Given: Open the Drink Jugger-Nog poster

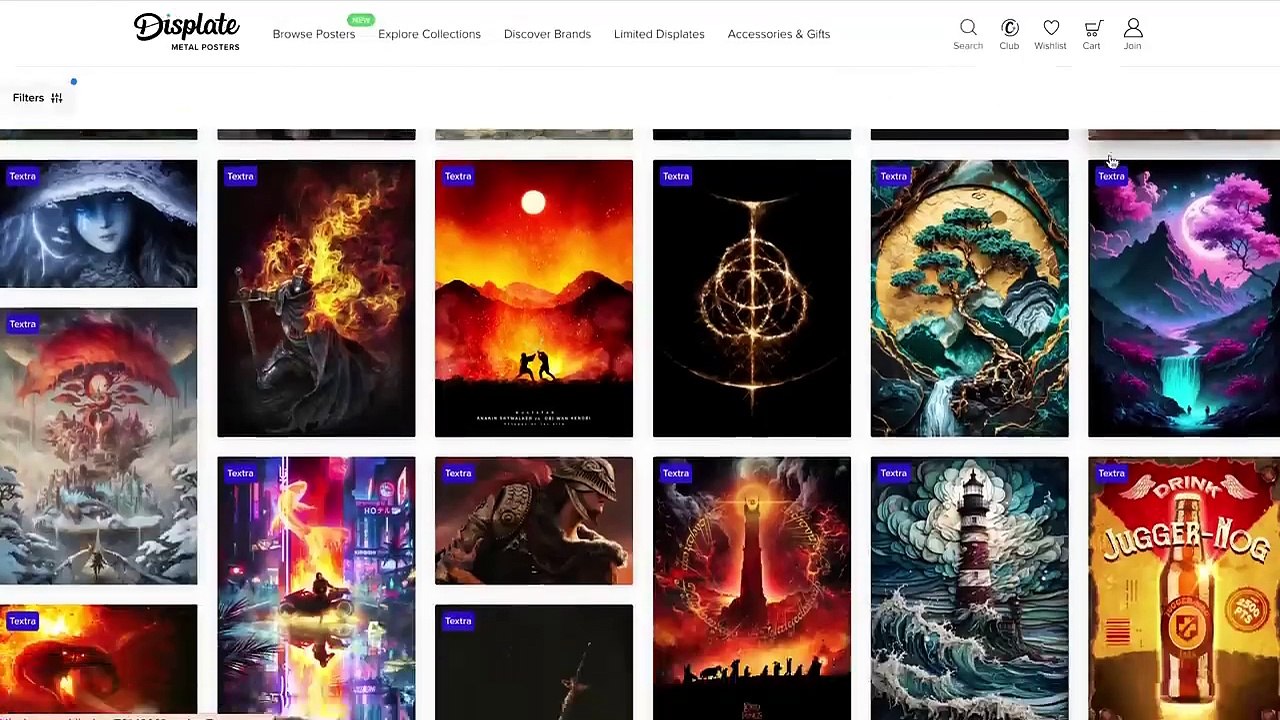Looking at the screenshot, I should point(1184,588).
